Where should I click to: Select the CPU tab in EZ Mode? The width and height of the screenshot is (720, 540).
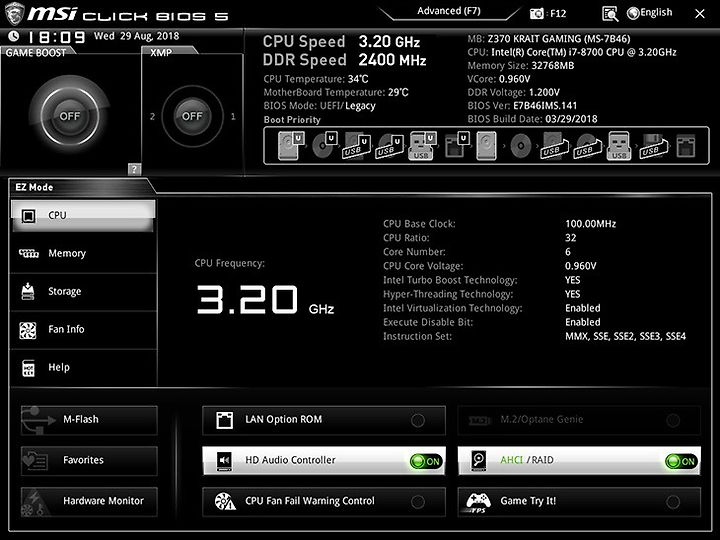pyautogui.click(x=83, y=215)
